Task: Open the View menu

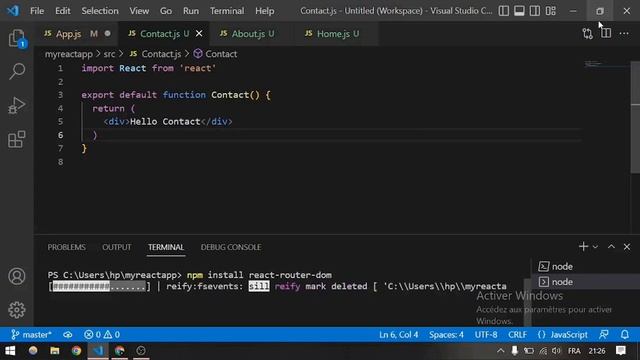Action: pos(139,11)
